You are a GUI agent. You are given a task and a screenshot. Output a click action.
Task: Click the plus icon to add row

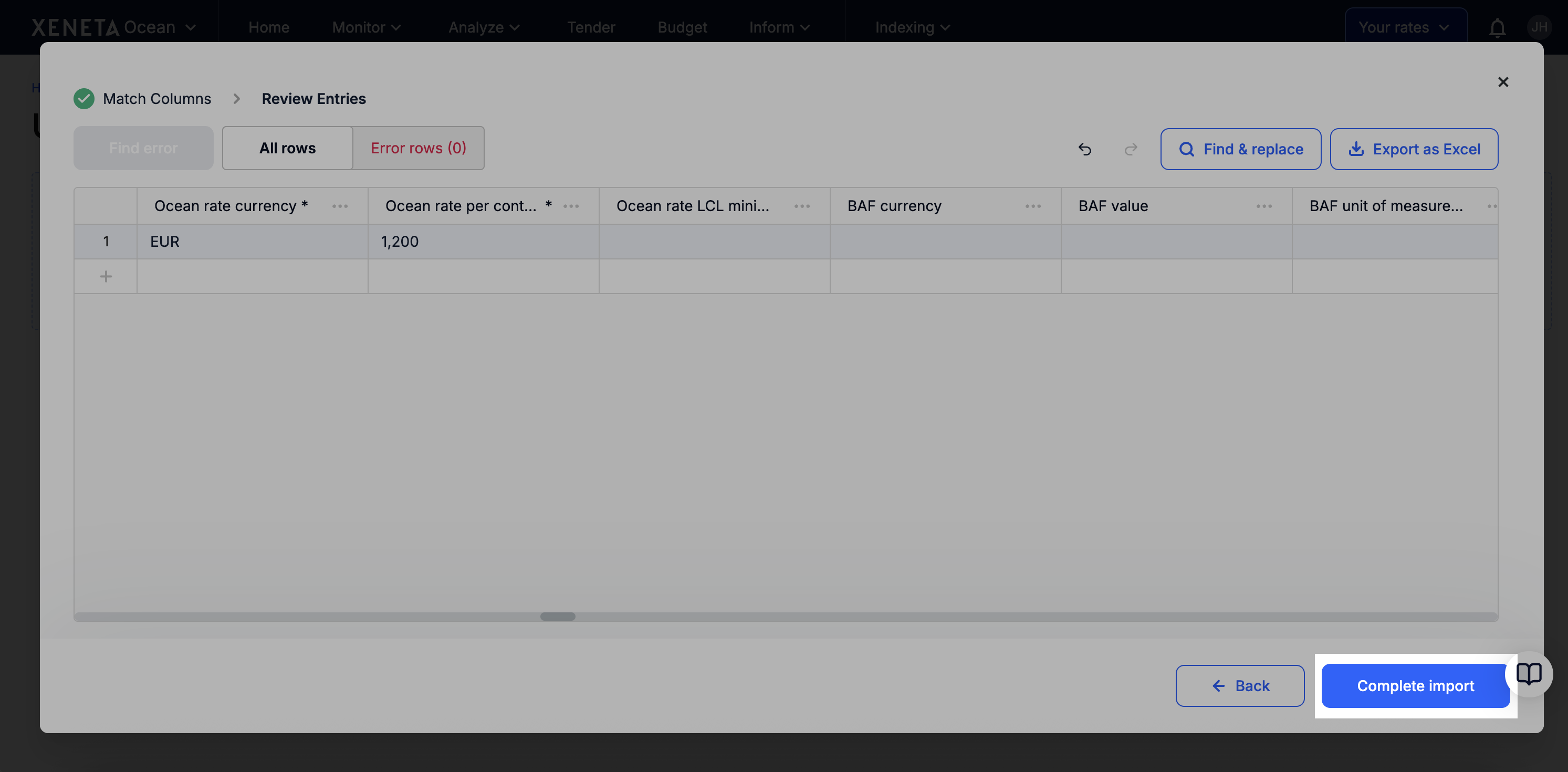106,276
